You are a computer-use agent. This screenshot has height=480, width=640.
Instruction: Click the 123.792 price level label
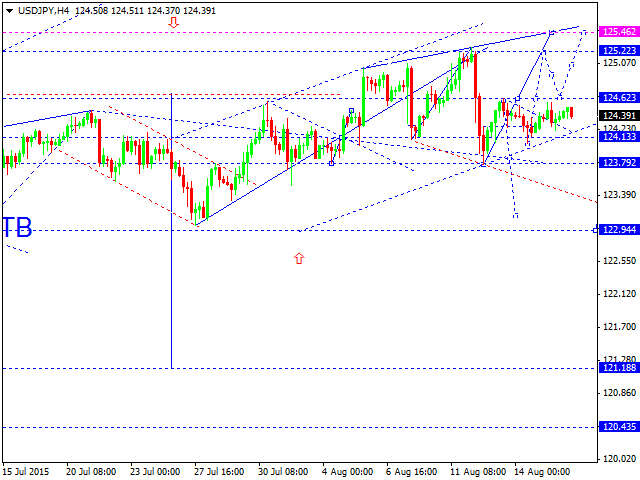pyautogui.click(x=619, y=163)
